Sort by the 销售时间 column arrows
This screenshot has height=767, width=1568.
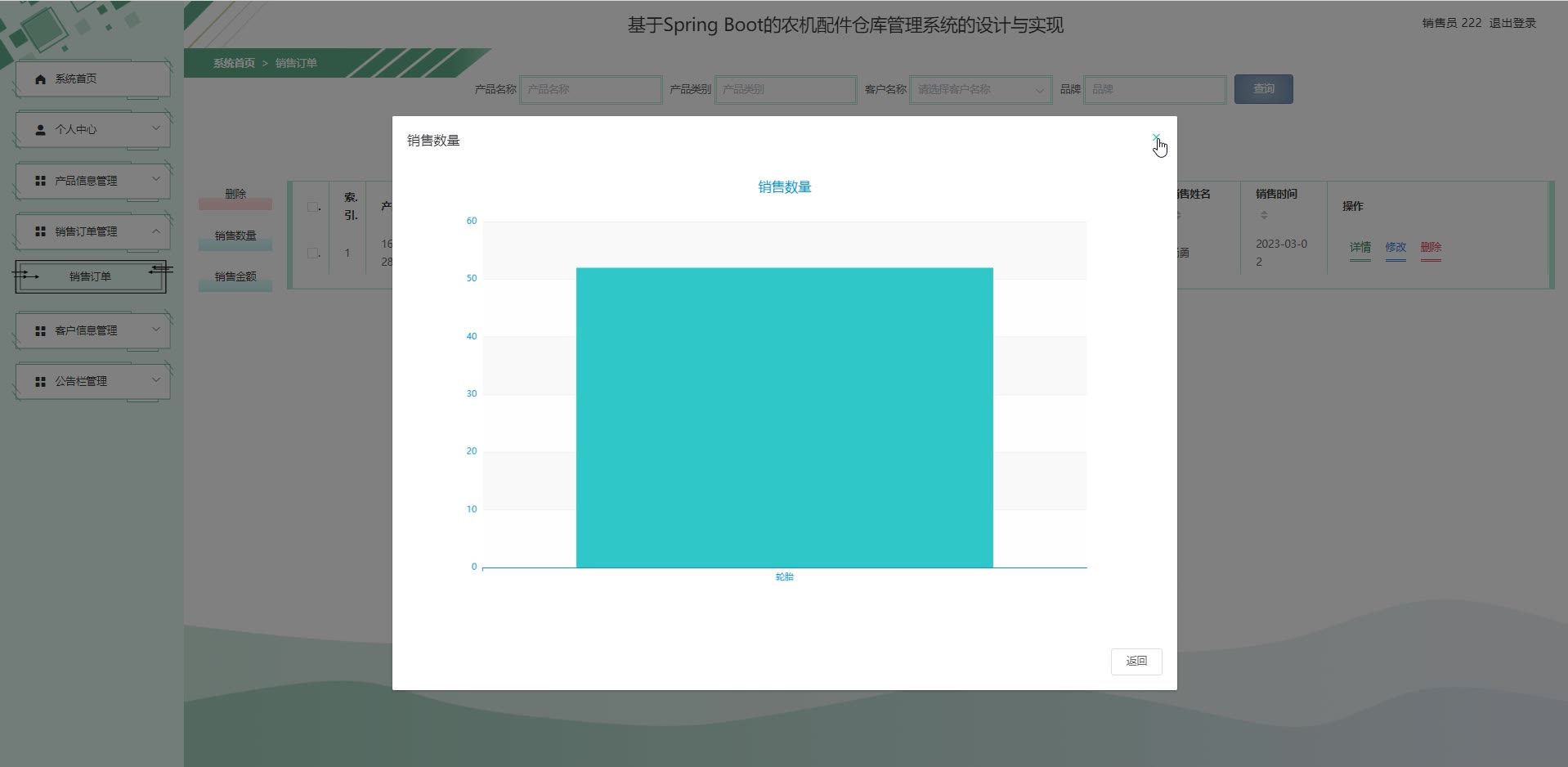click(x=1264, y=215)
